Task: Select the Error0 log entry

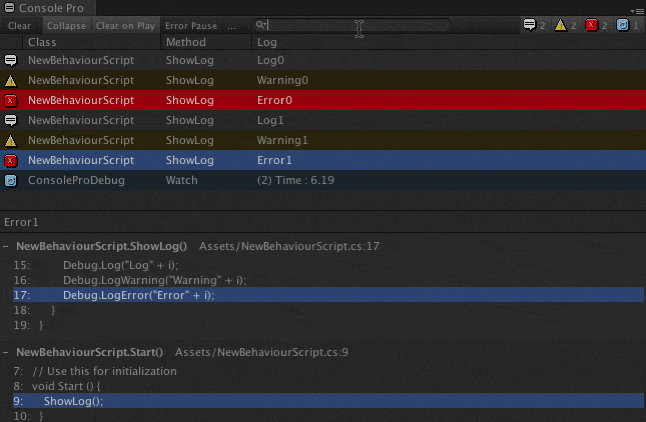Action: [323, 100]
